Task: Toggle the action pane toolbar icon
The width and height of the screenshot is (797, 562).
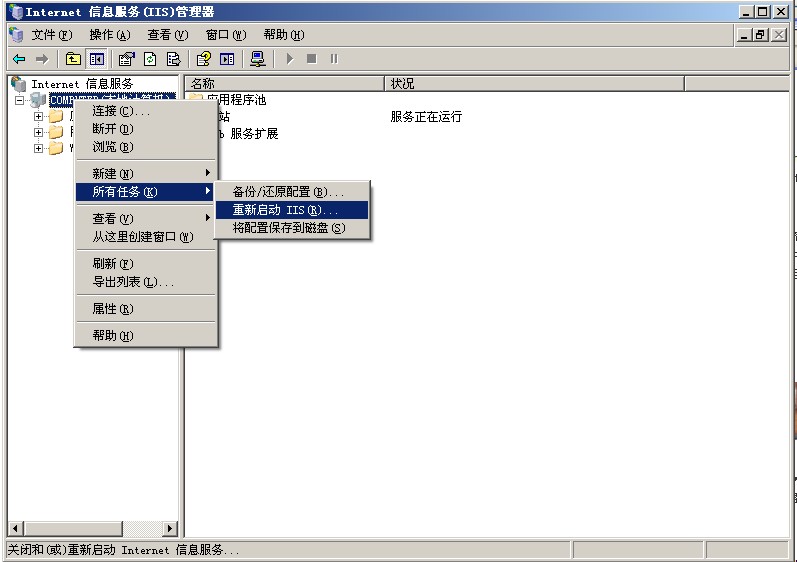Action: point(227,59)
